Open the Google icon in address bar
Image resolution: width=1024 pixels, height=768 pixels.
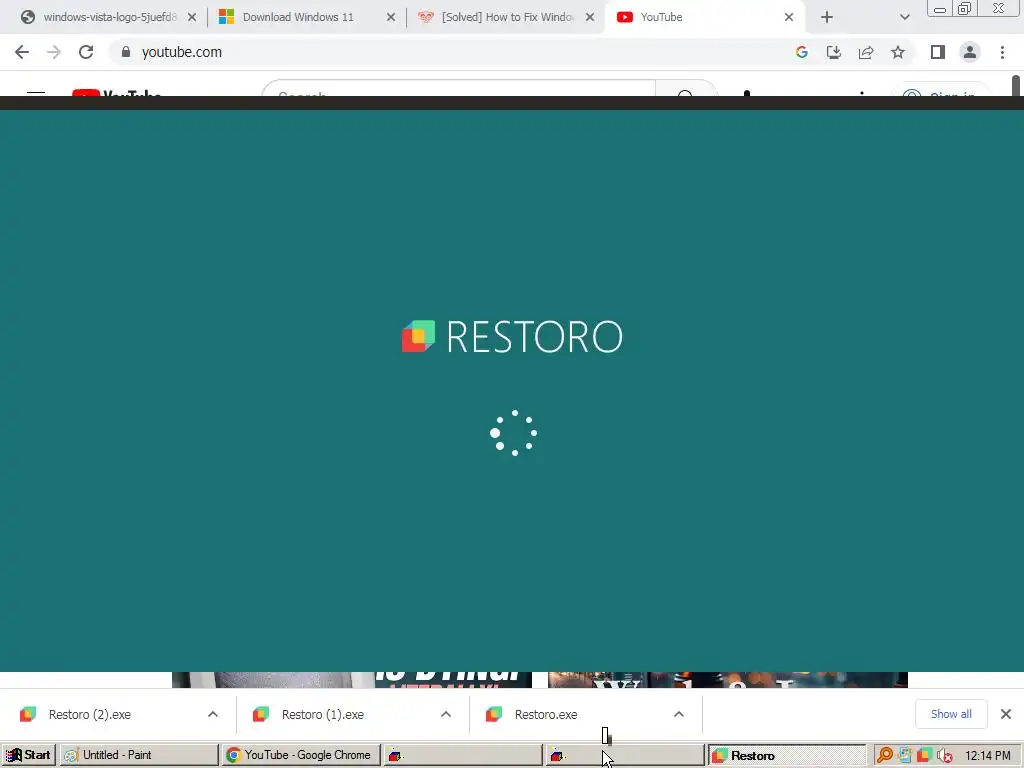click(801, 52)
